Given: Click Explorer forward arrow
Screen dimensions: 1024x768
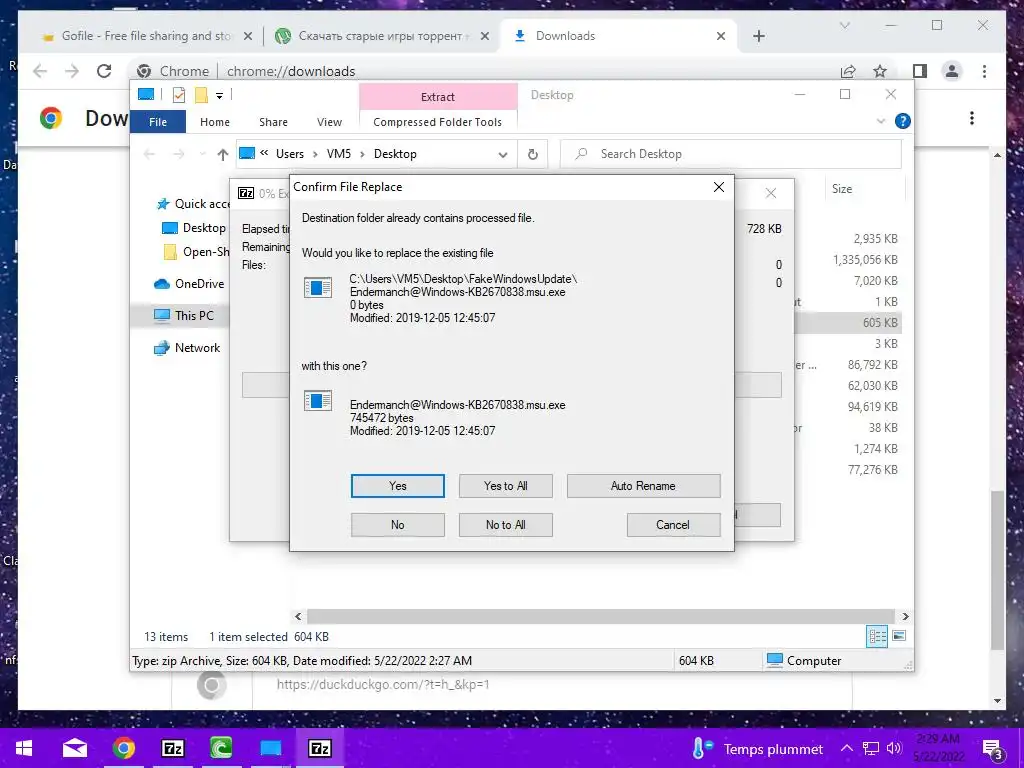Looking at the screenshot, I should click(178, 154).
